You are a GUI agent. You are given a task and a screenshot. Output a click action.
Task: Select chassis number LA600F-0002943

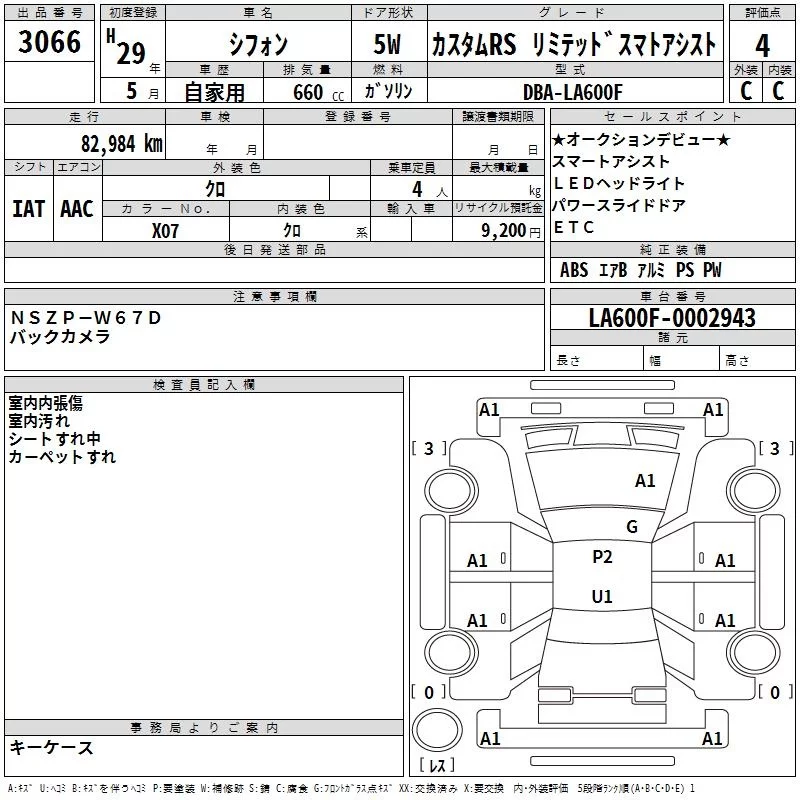[x=672, y=319]
